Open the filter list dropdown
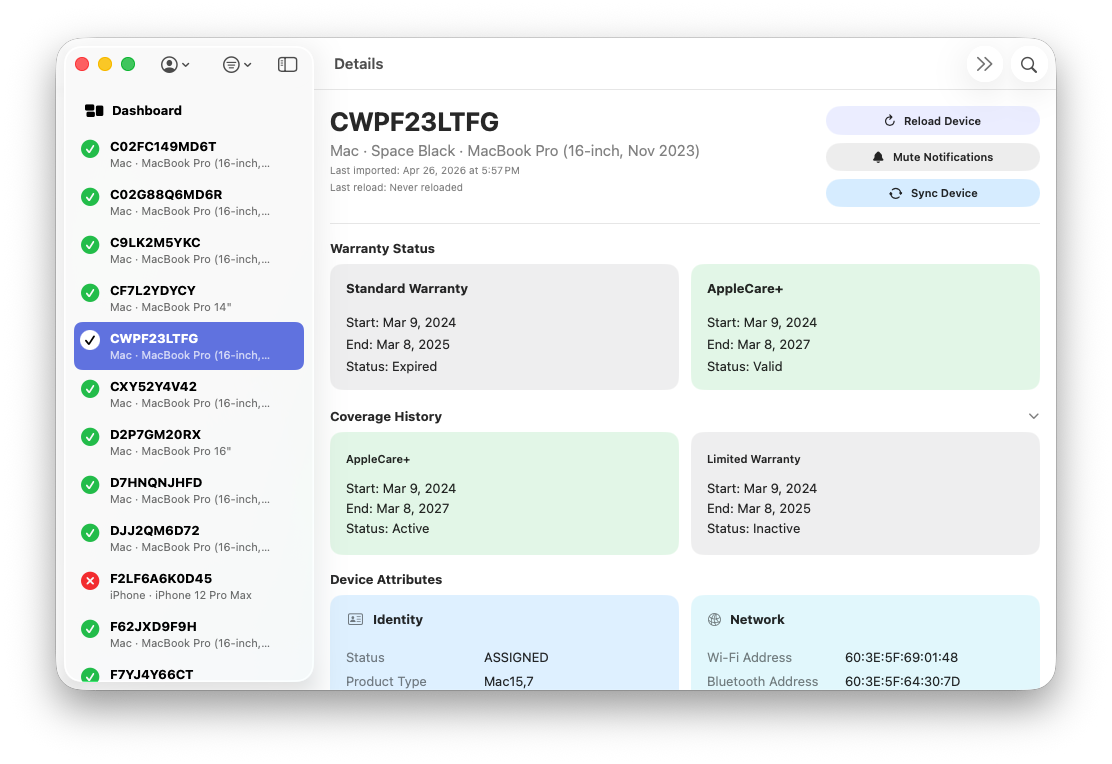Viewport: 1112px width, 764px height. click(236, 65)
